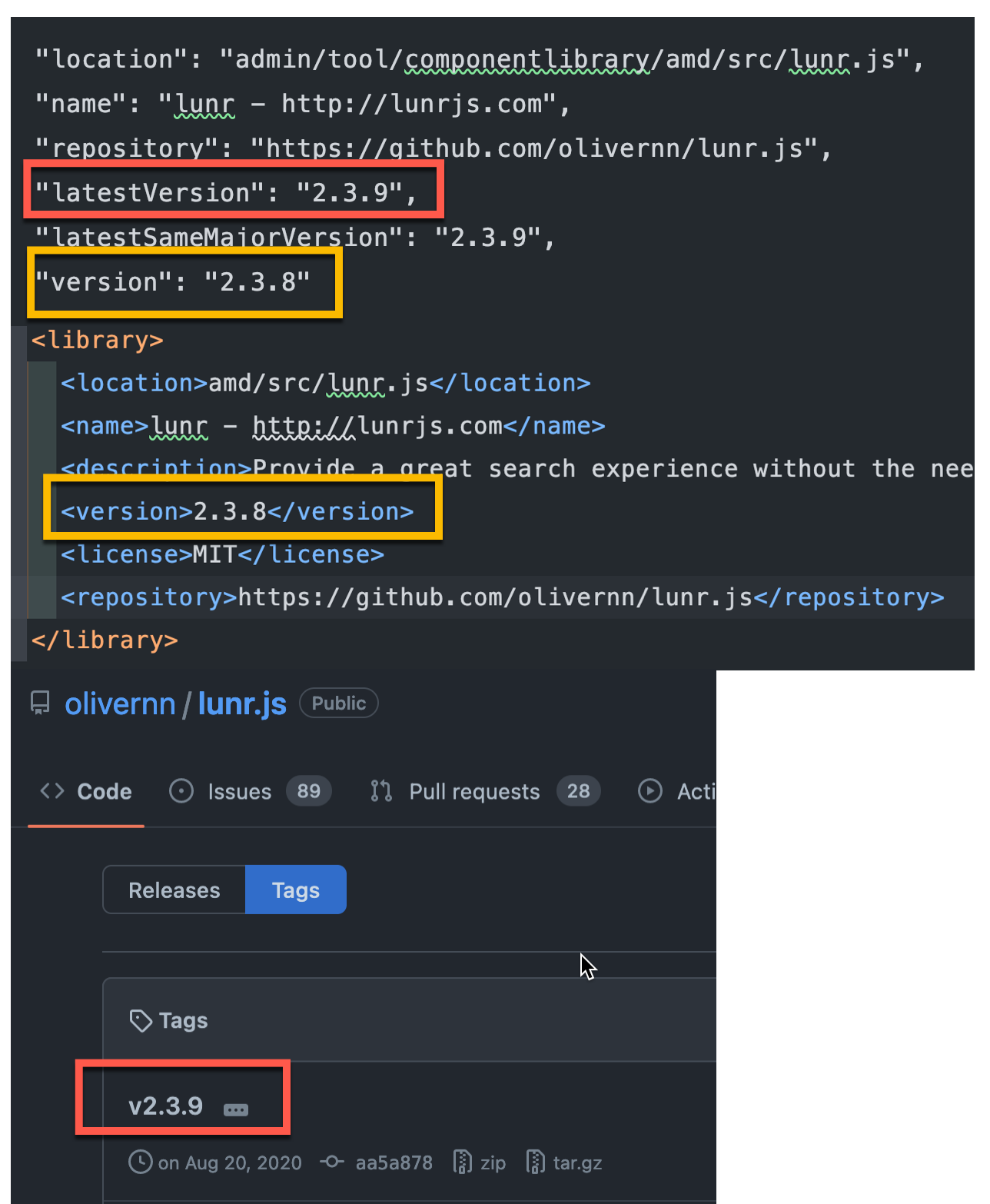Screen dimensions: 990x1204
Task: Click the JSON "location" path line
Action: [480, 59]
